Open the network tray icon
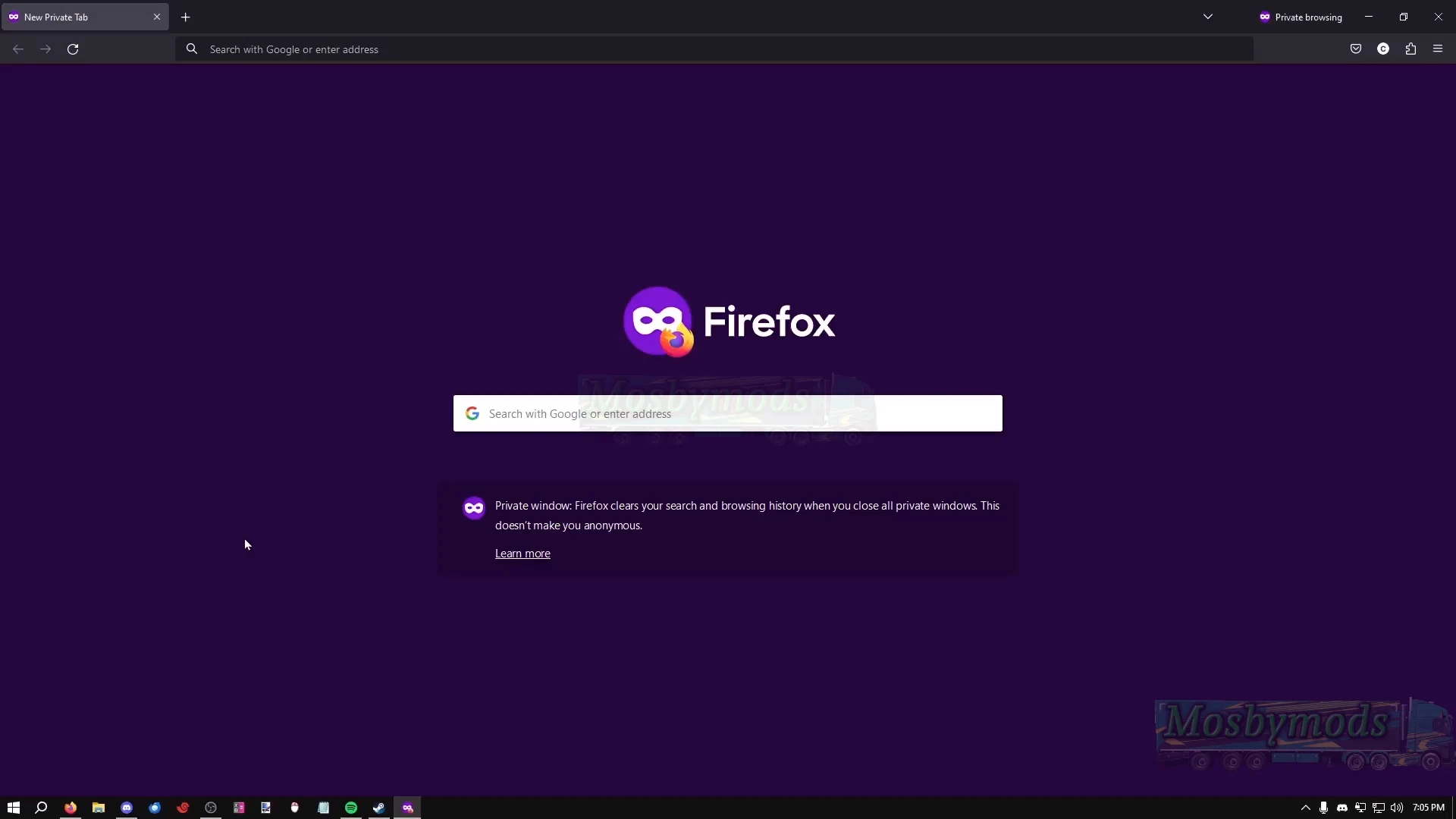 pos(1379,808)
